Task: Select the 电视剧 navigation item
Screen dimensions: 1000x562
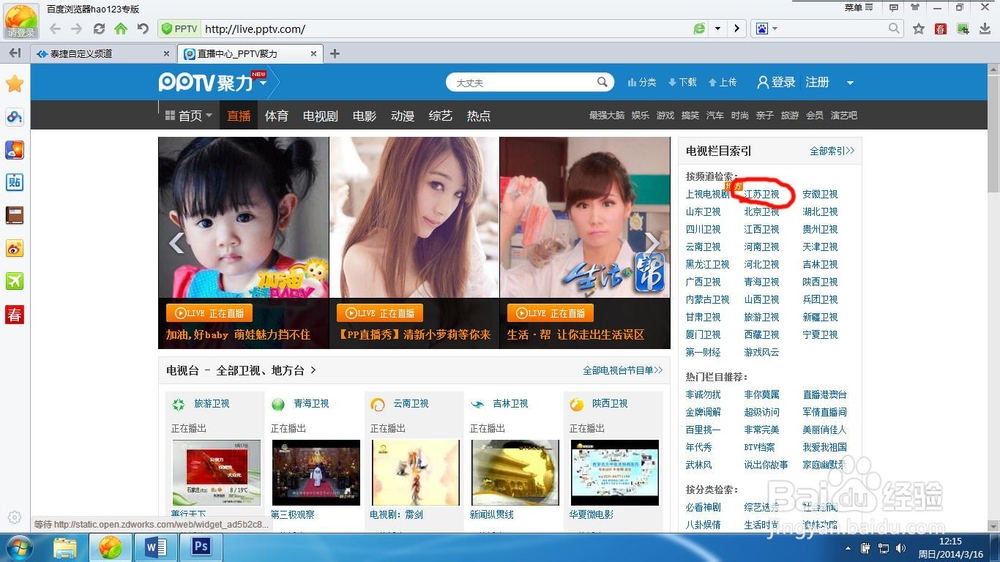Action: point(320,115)
